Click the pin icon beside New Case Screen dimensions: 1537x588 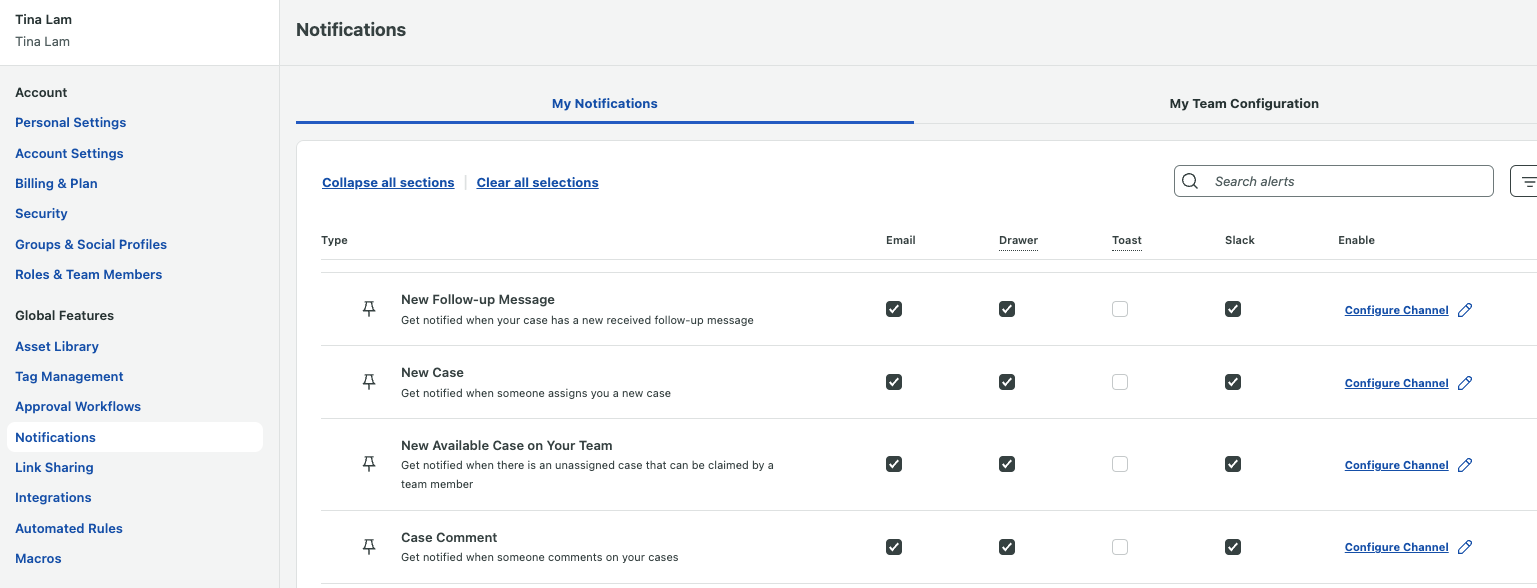tap(369, 382)
